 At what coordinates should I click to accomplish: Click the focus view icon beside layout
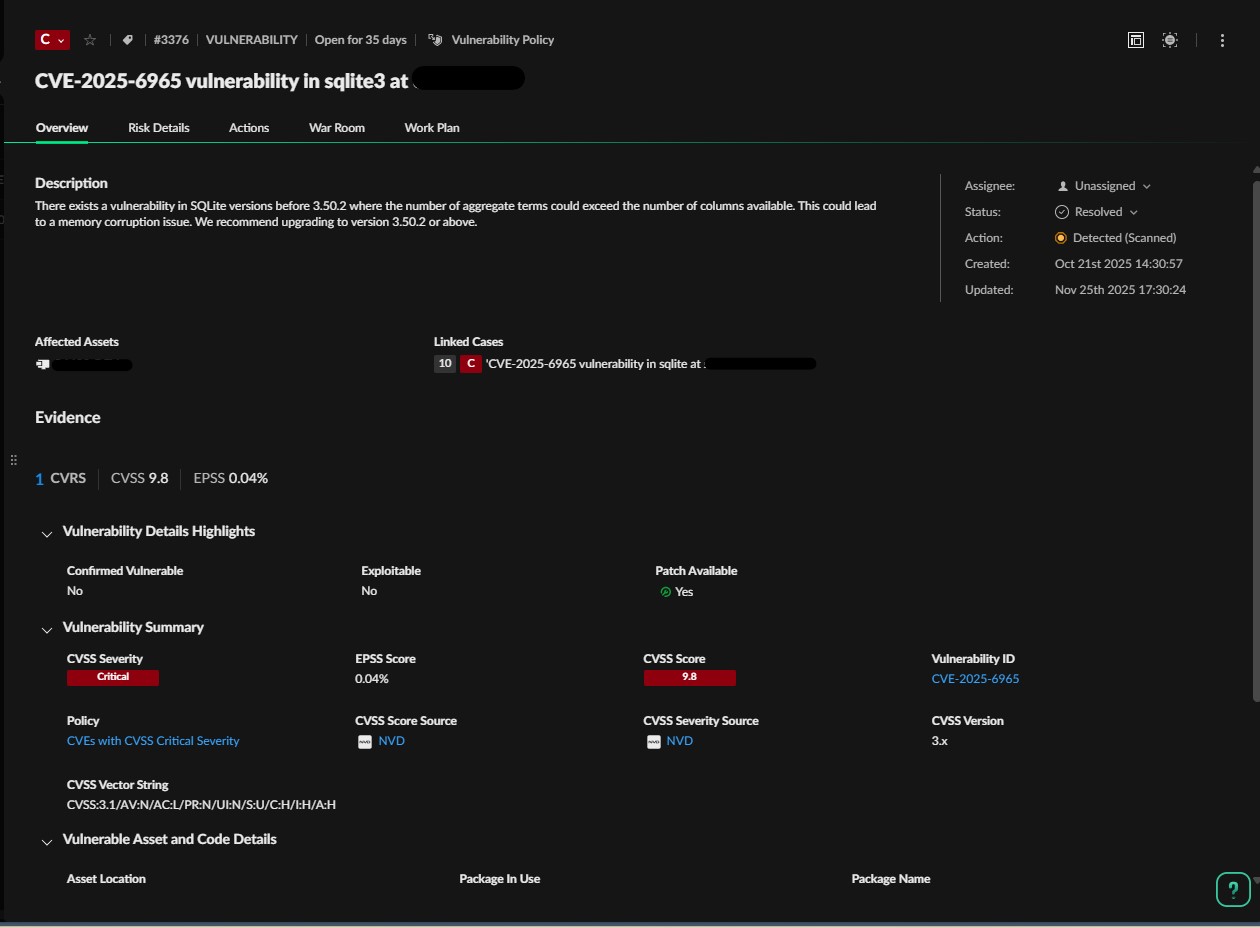(x=1170, y=40)
